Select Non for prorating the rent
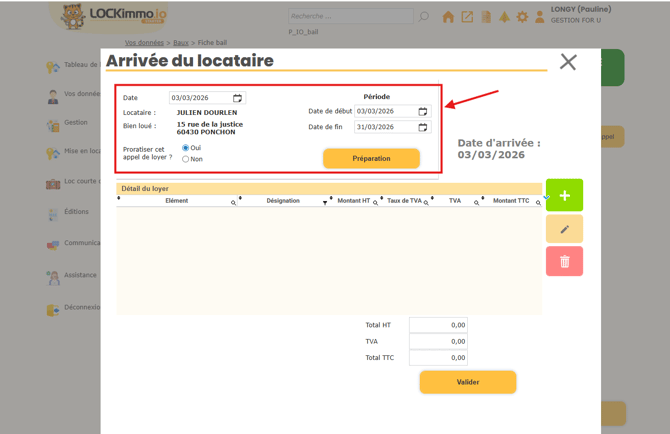Image resolution: width=670 pixels, height=434 pixels. pyautogui.click(x=186, y=159)
